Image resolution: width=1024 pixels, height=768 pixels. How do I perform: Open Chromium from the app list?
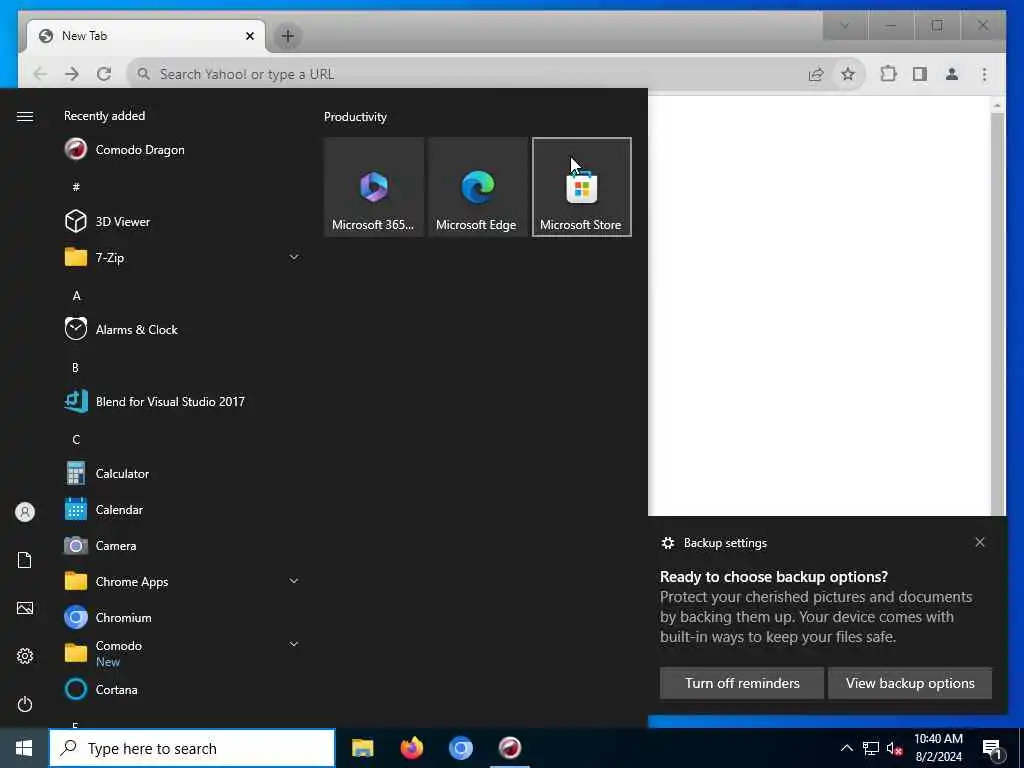click(x=108, y=617)
